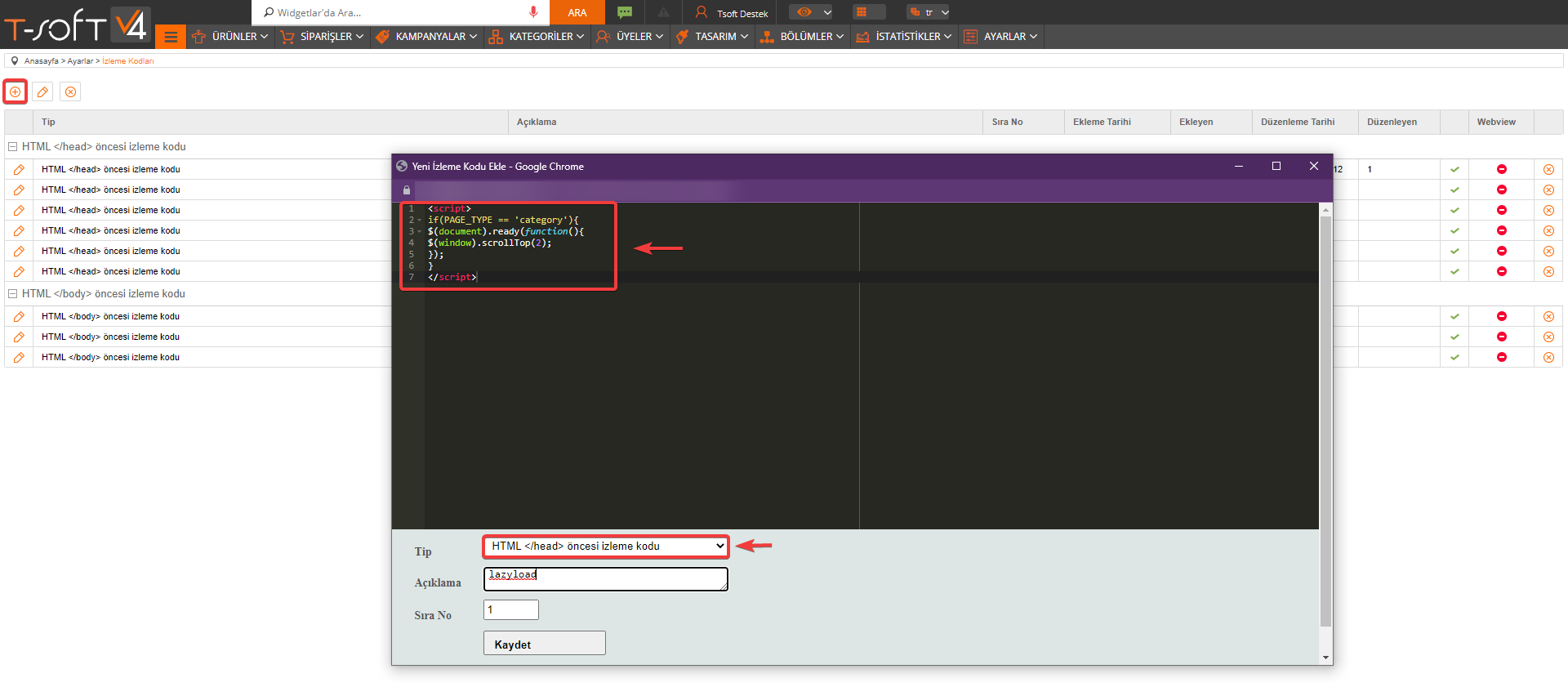This screenshot has width=1568, height=687.
Task: Open the ÜRÜNLER menu
Action: pyautogui.click(x=229, y=37)
